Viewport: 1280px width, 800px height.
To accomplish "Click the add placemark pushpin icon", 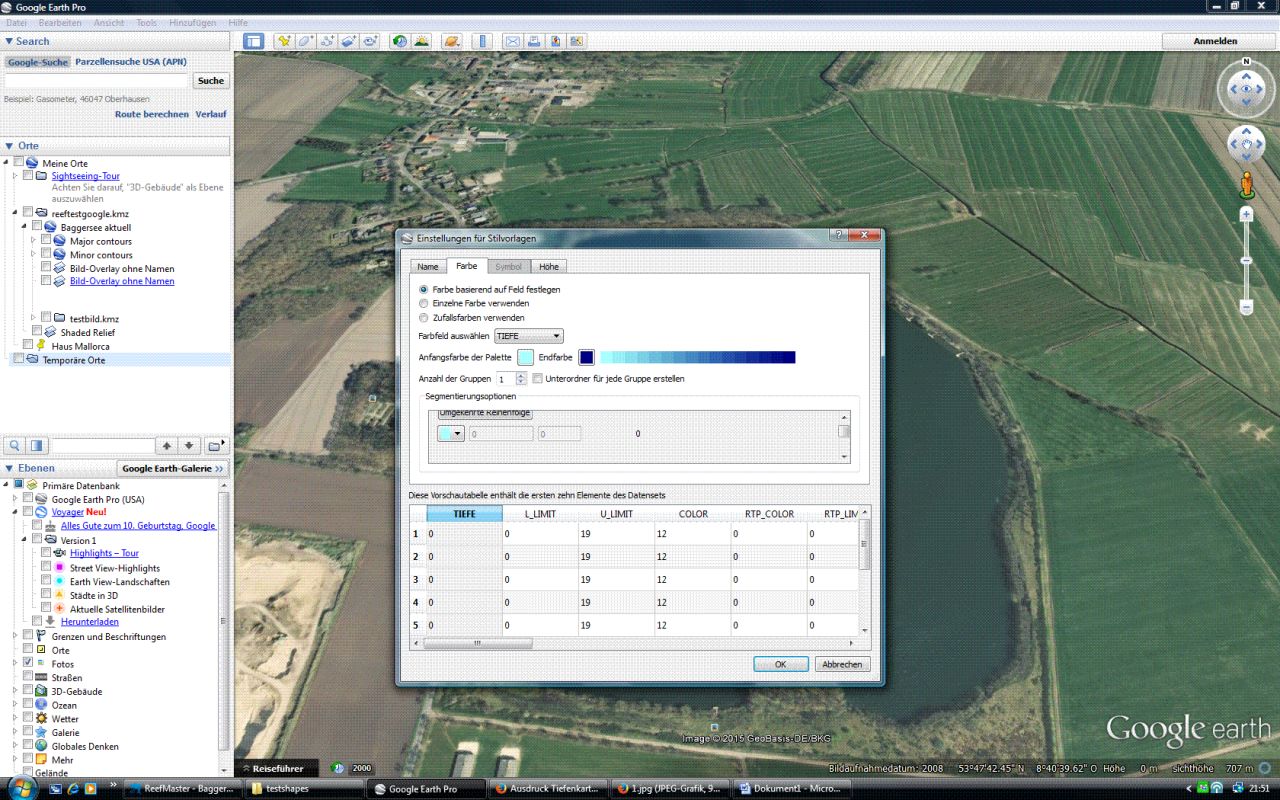I will point(284,41).
